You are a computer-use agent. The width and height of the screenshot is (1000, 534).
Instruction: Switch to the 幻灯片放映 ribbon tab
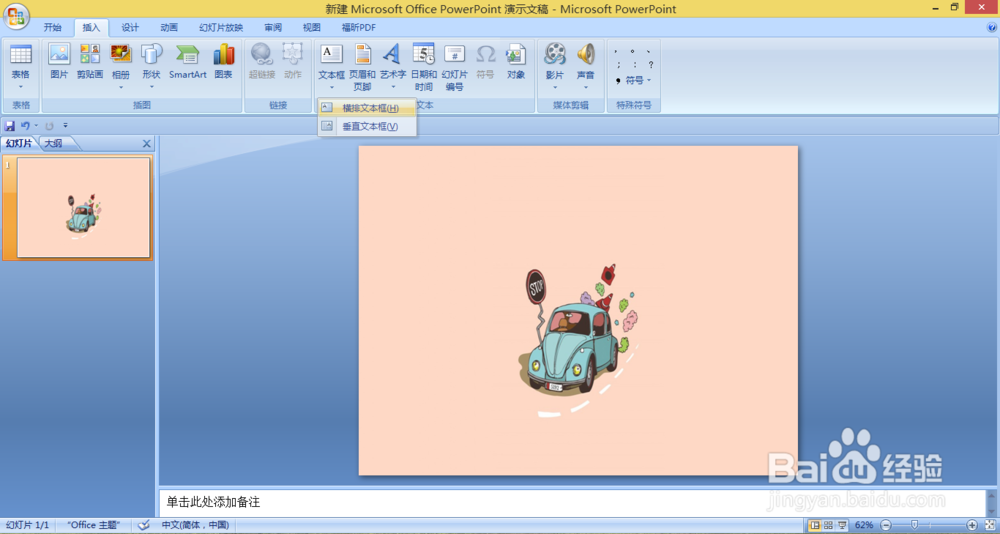tap(221, 27)
